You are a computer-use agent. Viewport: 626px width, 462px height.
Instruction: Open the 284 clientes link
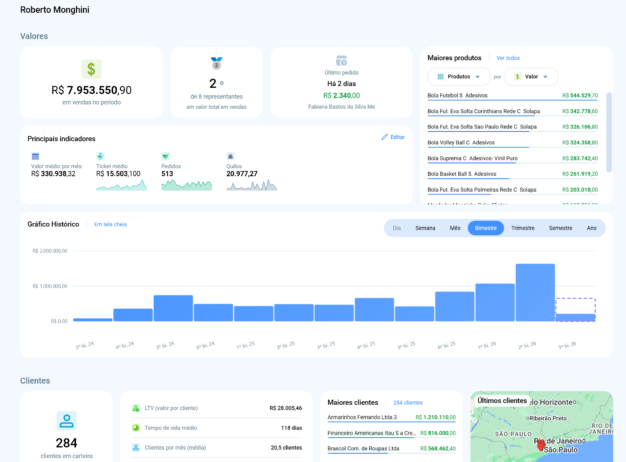pyautogui.click(x=408, y=403)
